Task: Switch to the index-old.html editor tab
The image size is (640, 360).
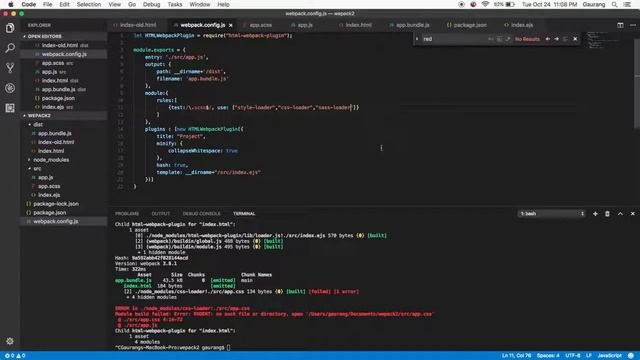Action: pyautogui.click(x=138, y=25)
